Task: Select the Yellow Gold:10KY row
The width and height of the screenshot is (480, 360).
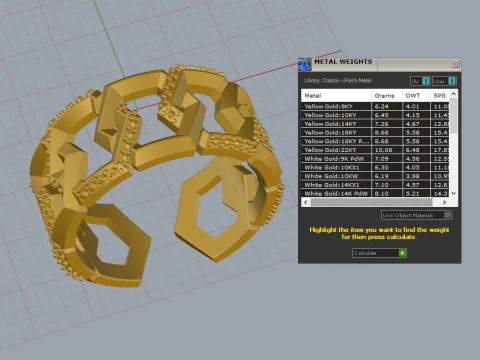Action: click(376, 115)
